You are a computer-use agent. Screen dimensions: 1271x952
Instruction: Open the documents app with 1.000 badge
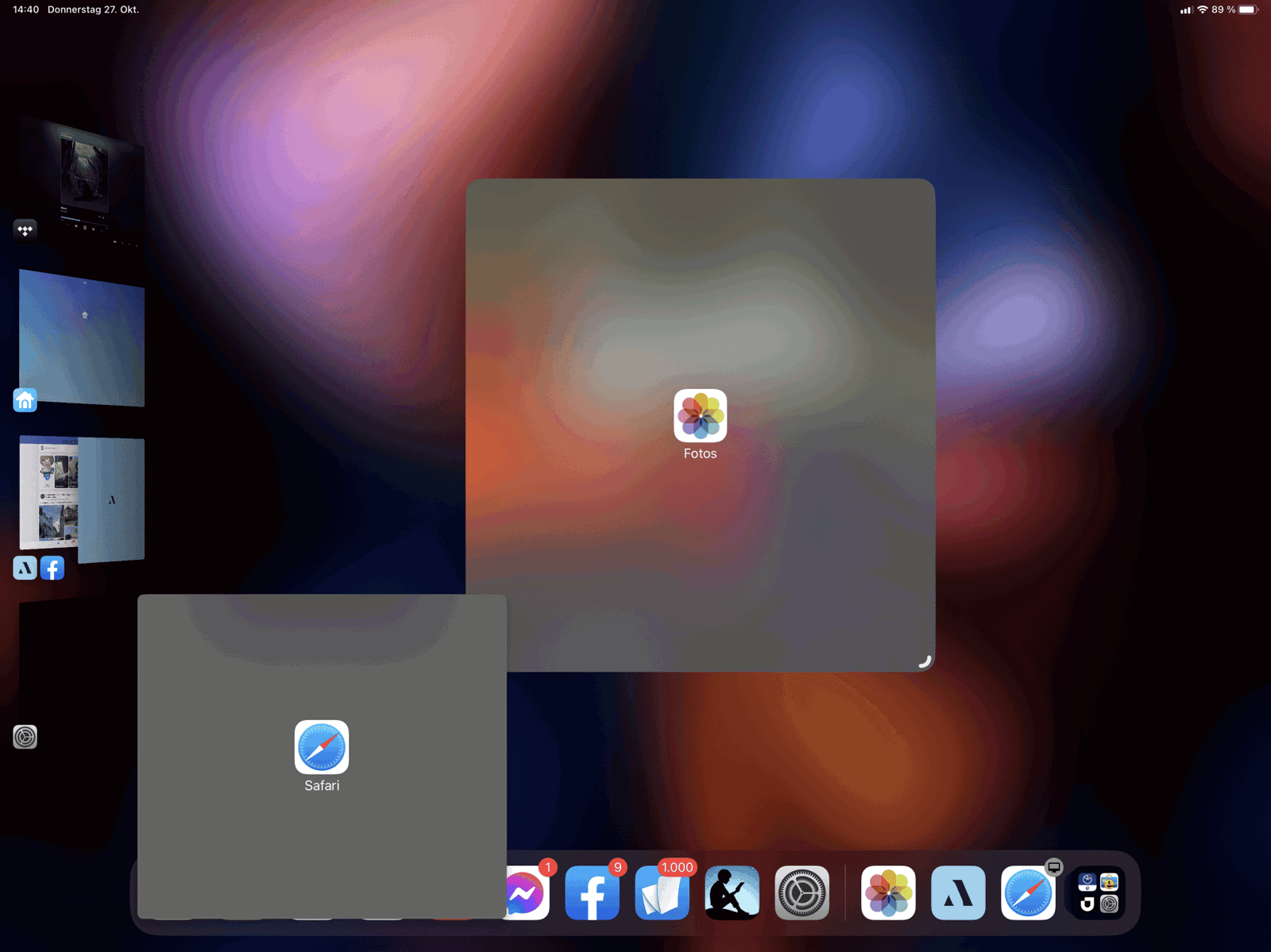tap(662, 893)
